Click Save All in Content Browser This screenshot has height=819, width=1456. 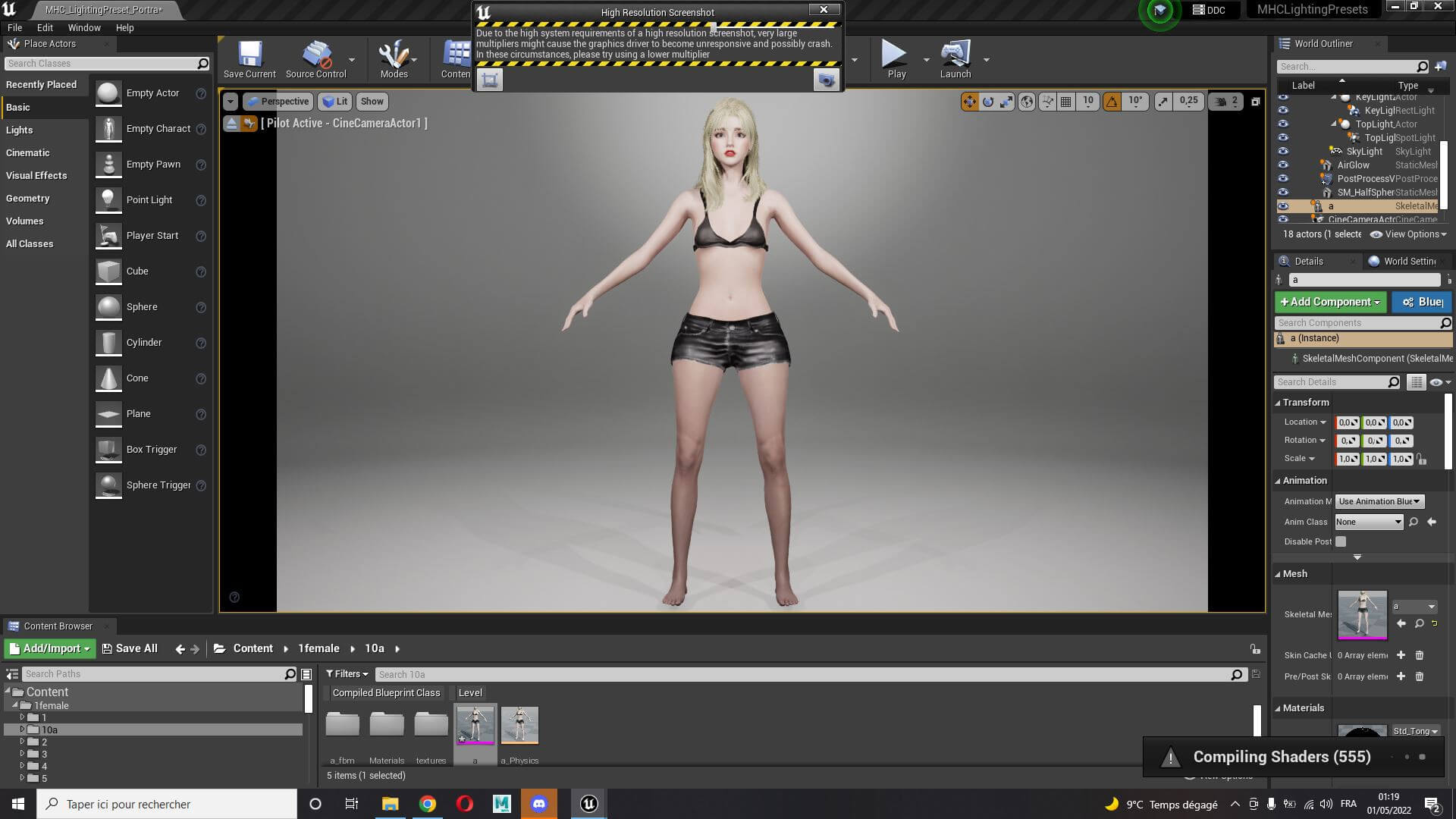click(130, 648)
